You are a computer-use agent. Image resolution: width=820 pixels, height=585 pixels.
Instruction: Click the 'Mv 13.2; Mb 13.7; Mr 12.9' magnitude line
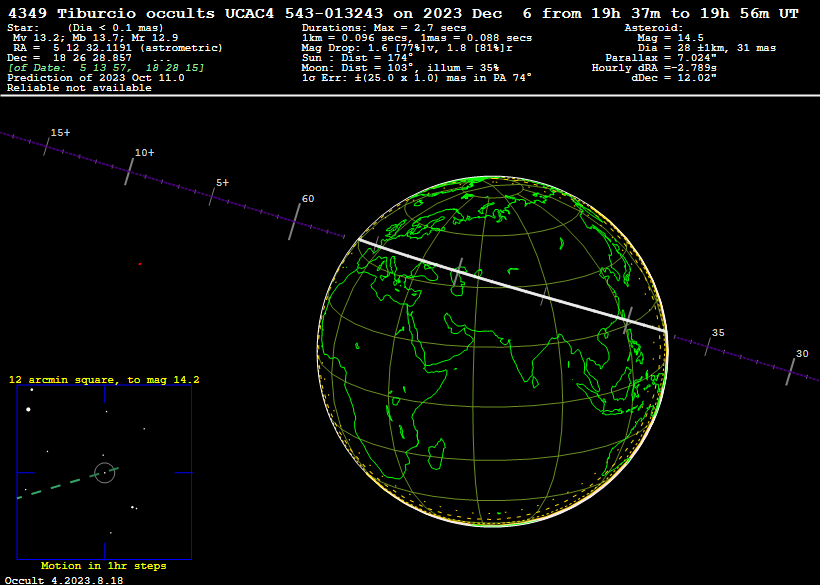pos(95,38)
